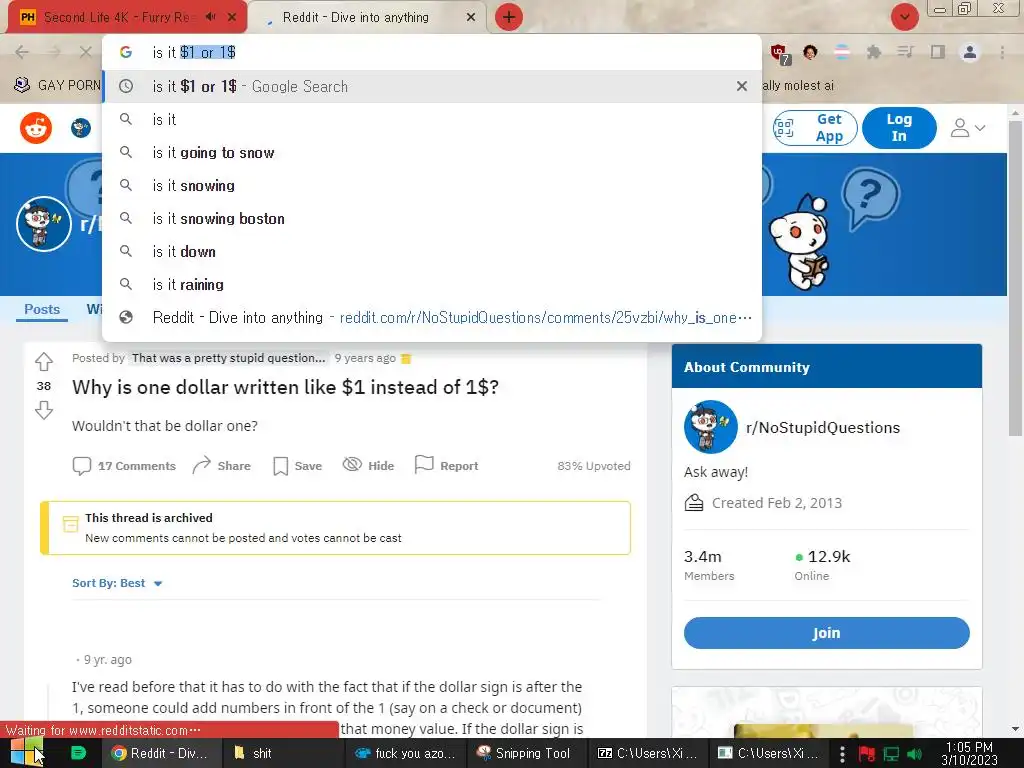Click the post author flair text
This screenshot has width=1024, height=768.
229,358
